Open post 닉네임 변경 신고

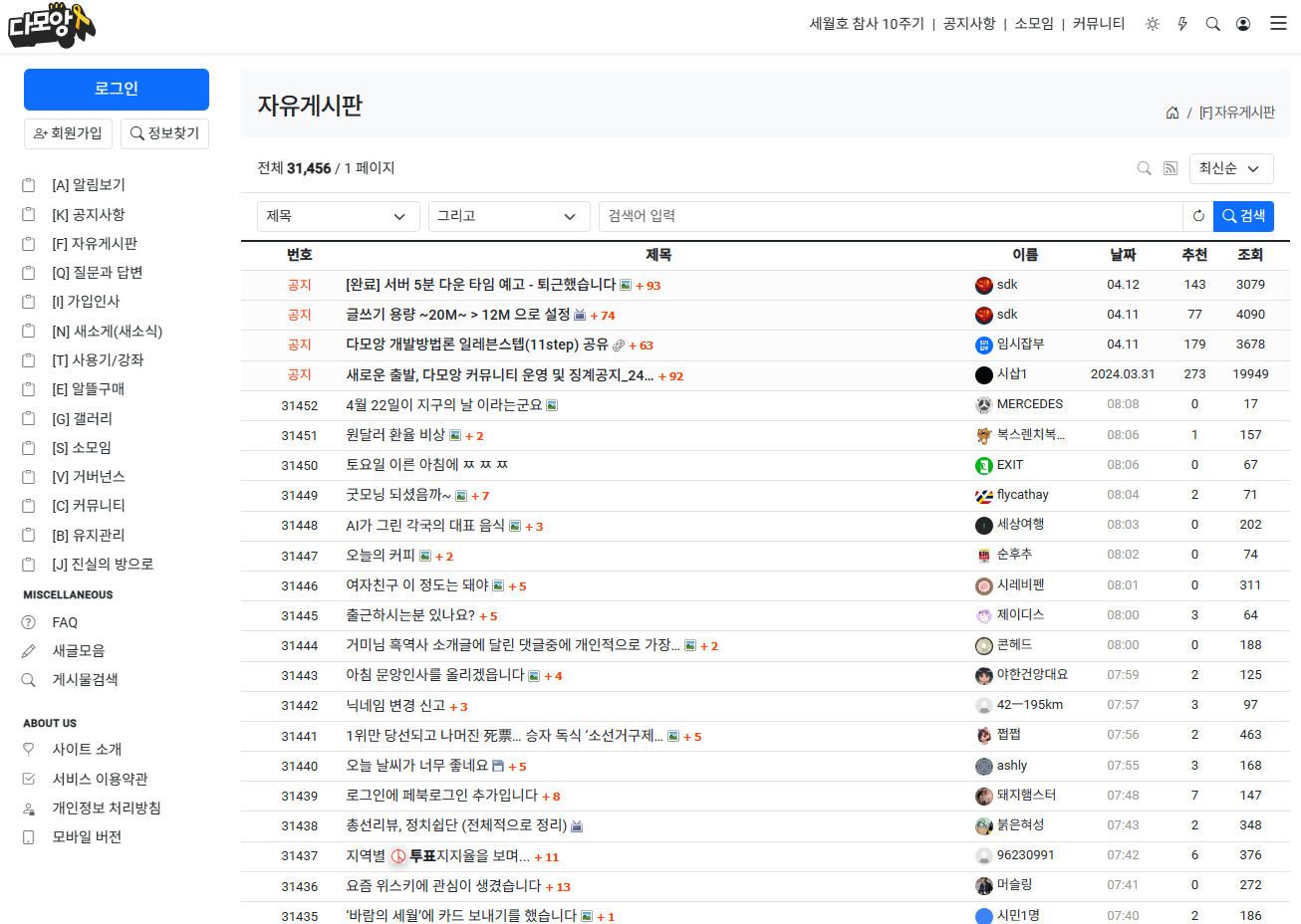pos(395,706)
